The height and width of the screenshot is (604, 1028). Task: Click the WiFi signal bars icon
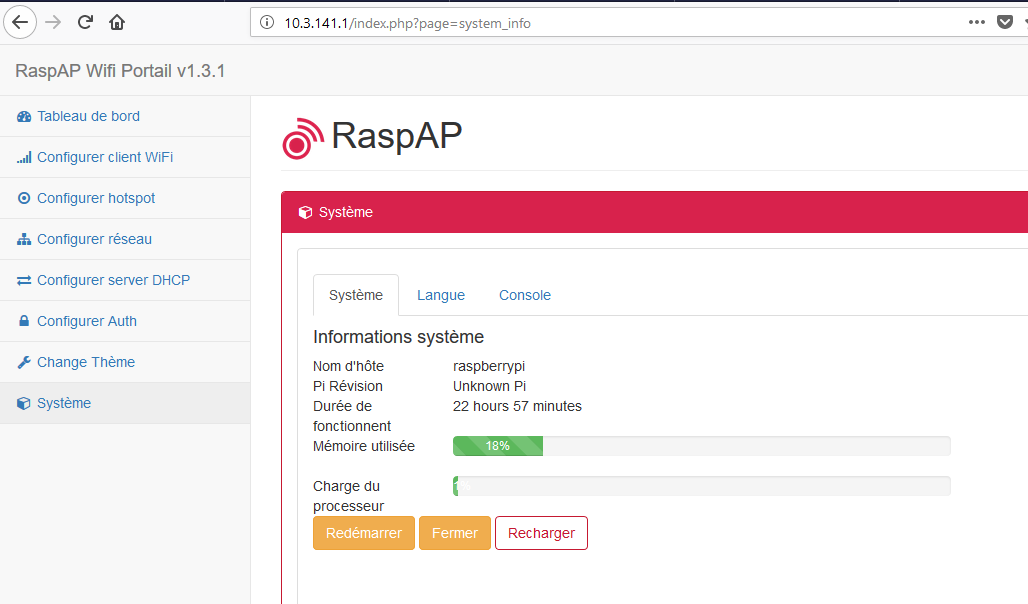click(x=24, y=157)
